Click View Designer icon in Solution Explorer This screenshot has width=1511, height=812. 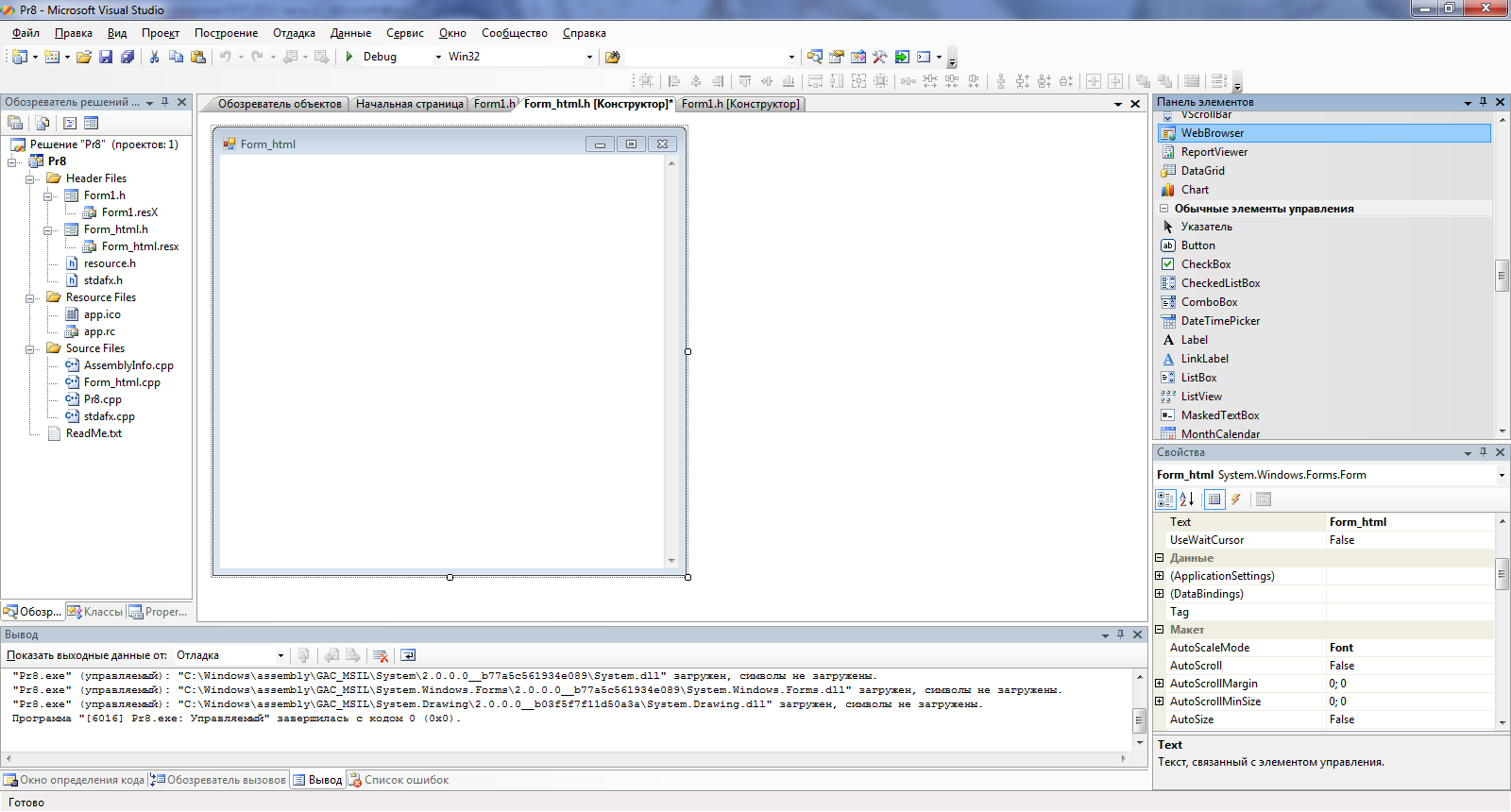click(x=91, y=123)
